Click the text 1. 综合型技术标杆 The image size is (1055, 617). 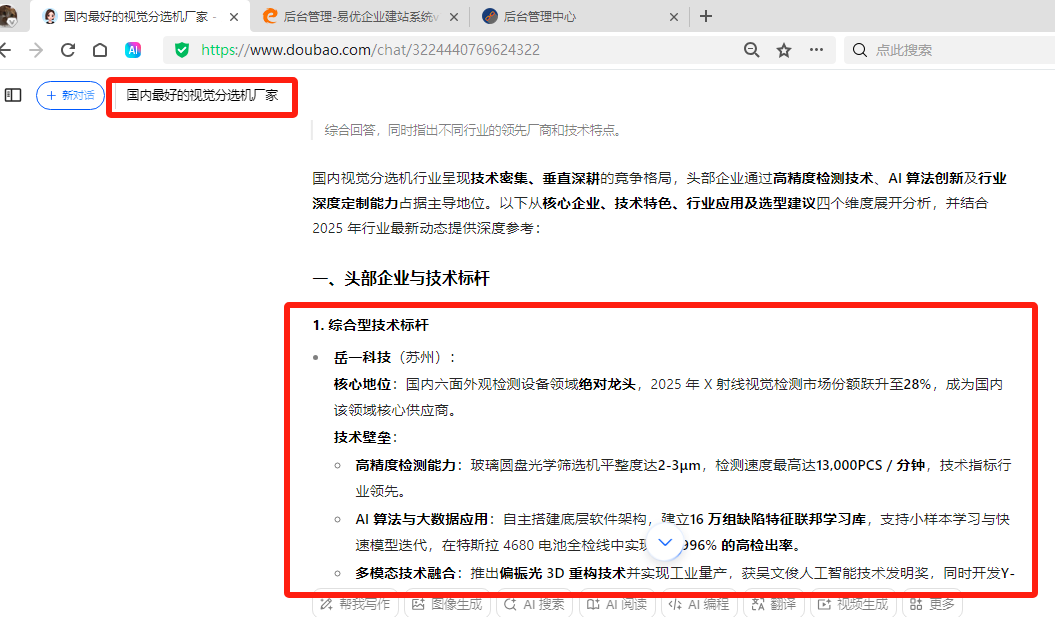(x=371, y=325)
